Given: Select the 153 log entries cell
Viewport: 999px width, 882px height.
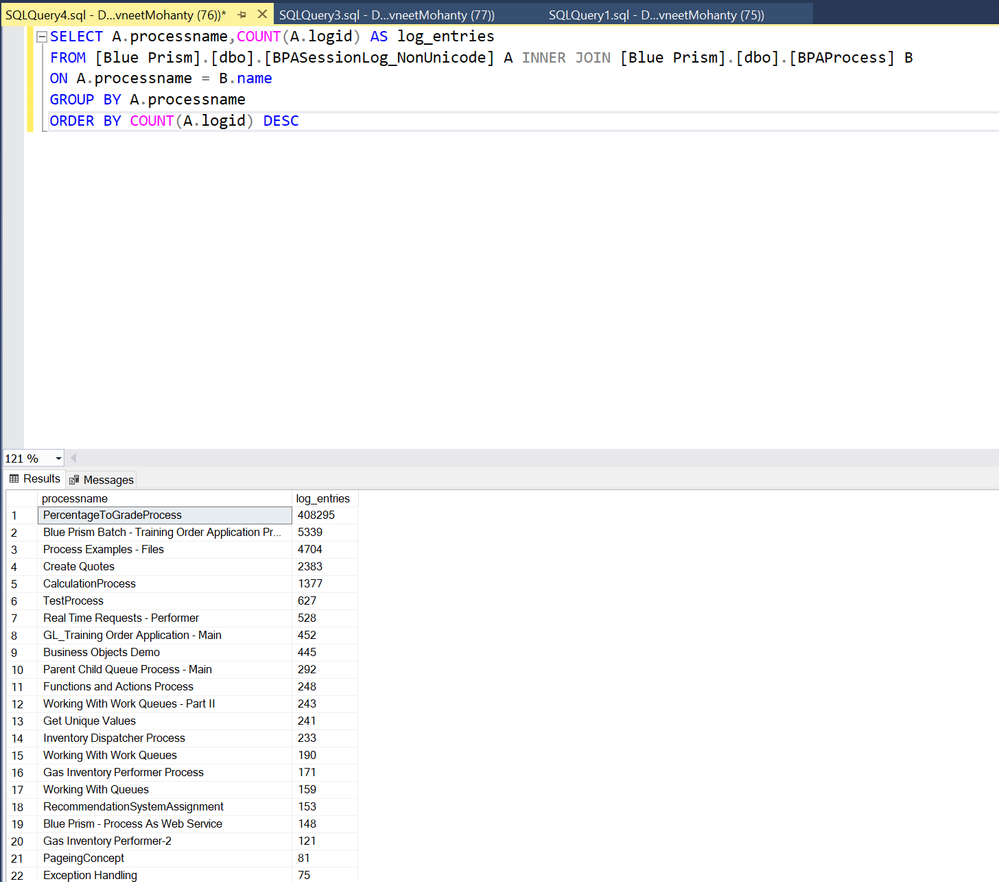Looking at the screenshot, I should point(324,807).
